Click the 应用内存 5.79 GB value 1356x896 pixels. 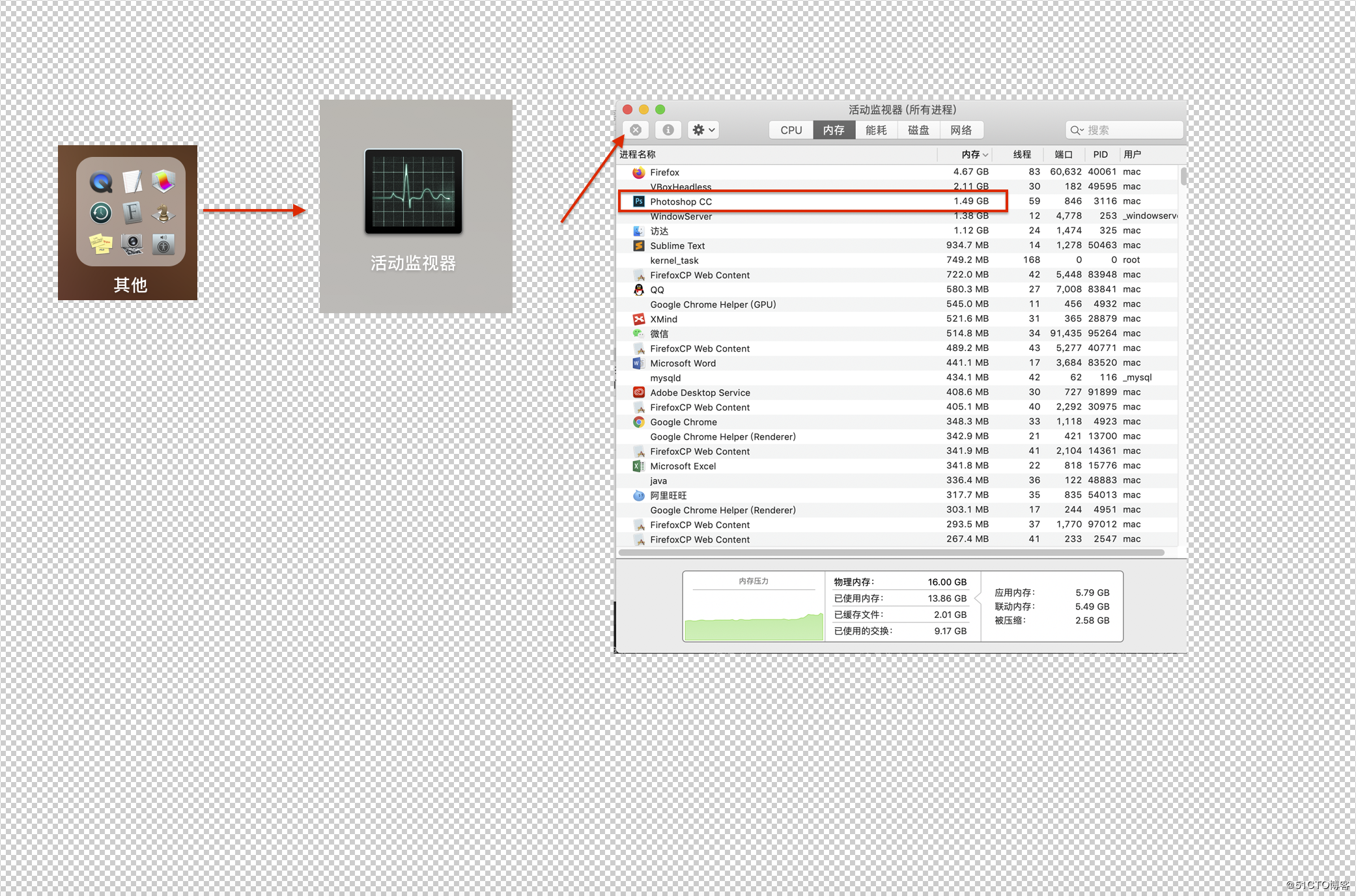[1092, 593]
